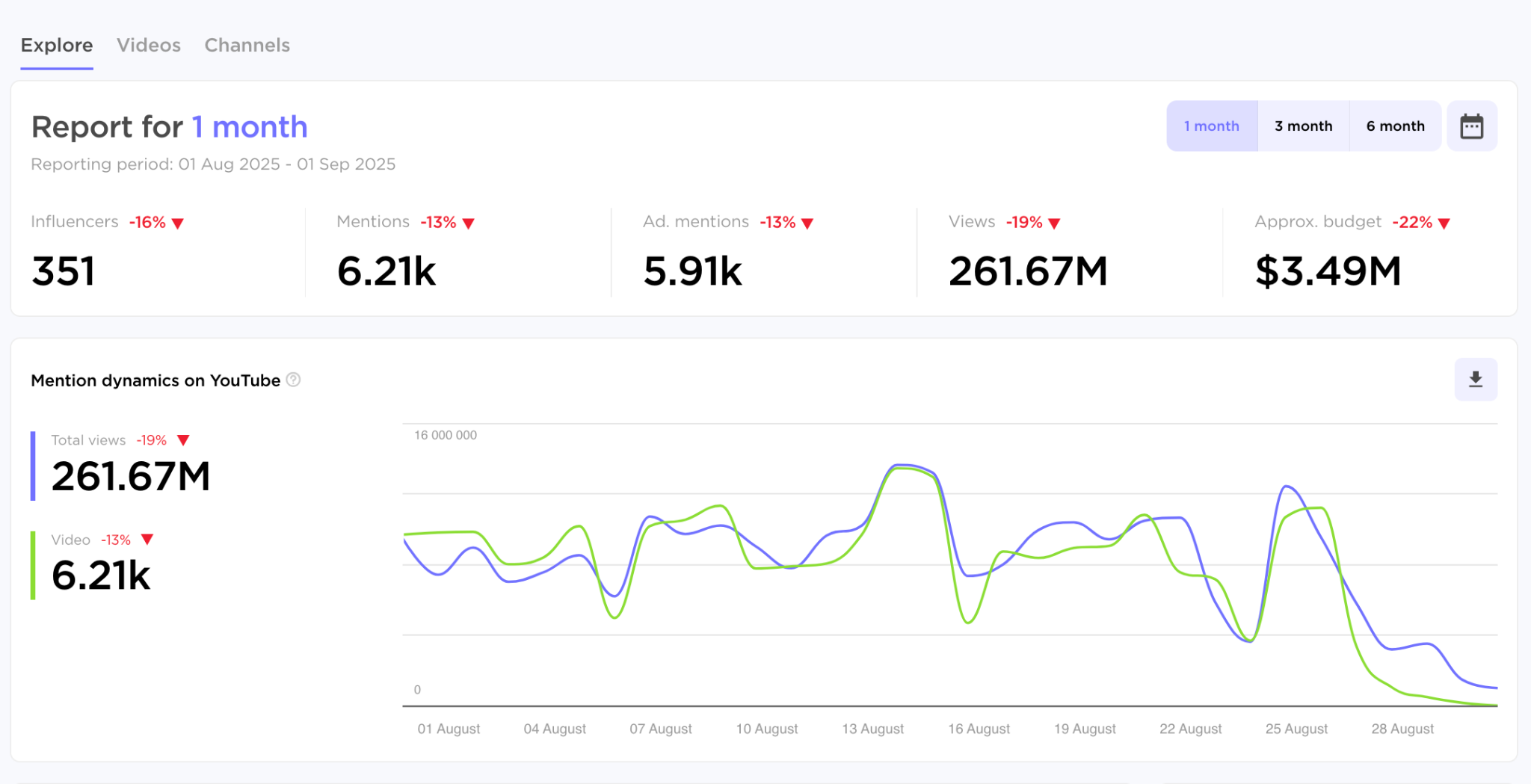
Task: Open the calendar date picker icon
Action: click(1471, 126)
